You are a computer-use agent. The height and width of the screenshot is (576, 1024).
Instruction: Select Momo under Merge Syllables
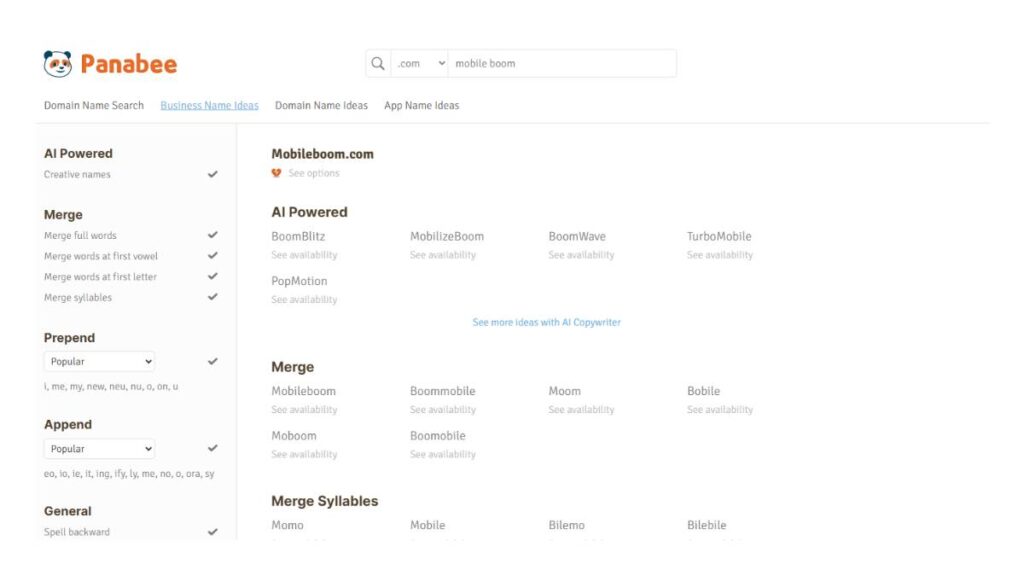tap(287, 525)
